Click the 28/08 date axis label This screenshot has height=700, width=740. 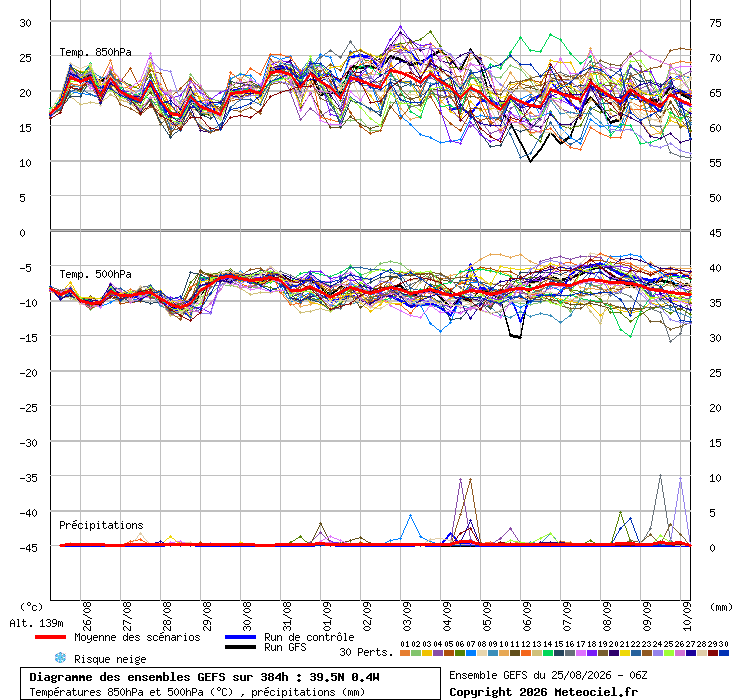[x=167, y=616]
